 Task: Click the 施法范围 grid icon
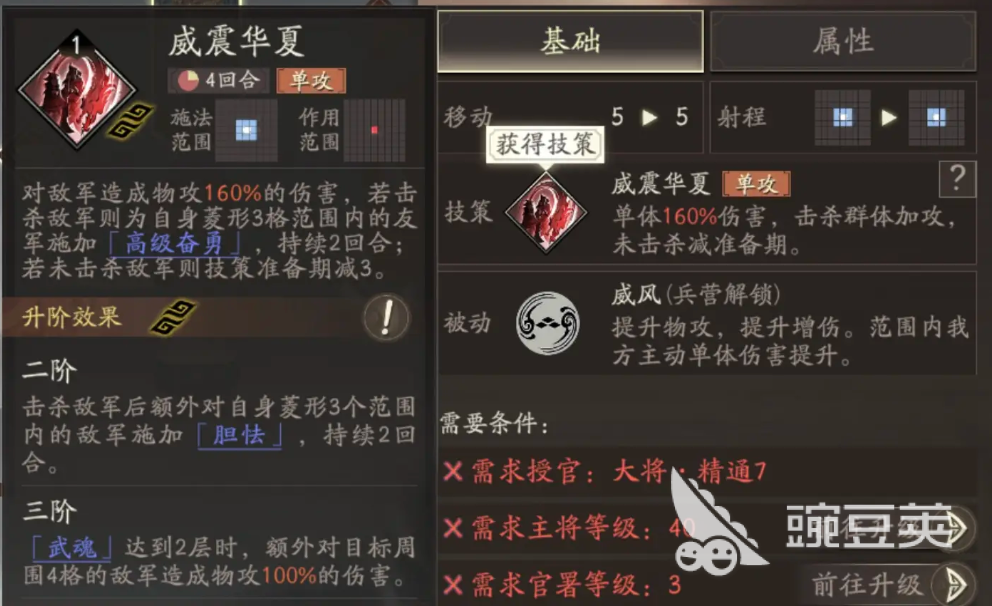click(x=247, y=130)
